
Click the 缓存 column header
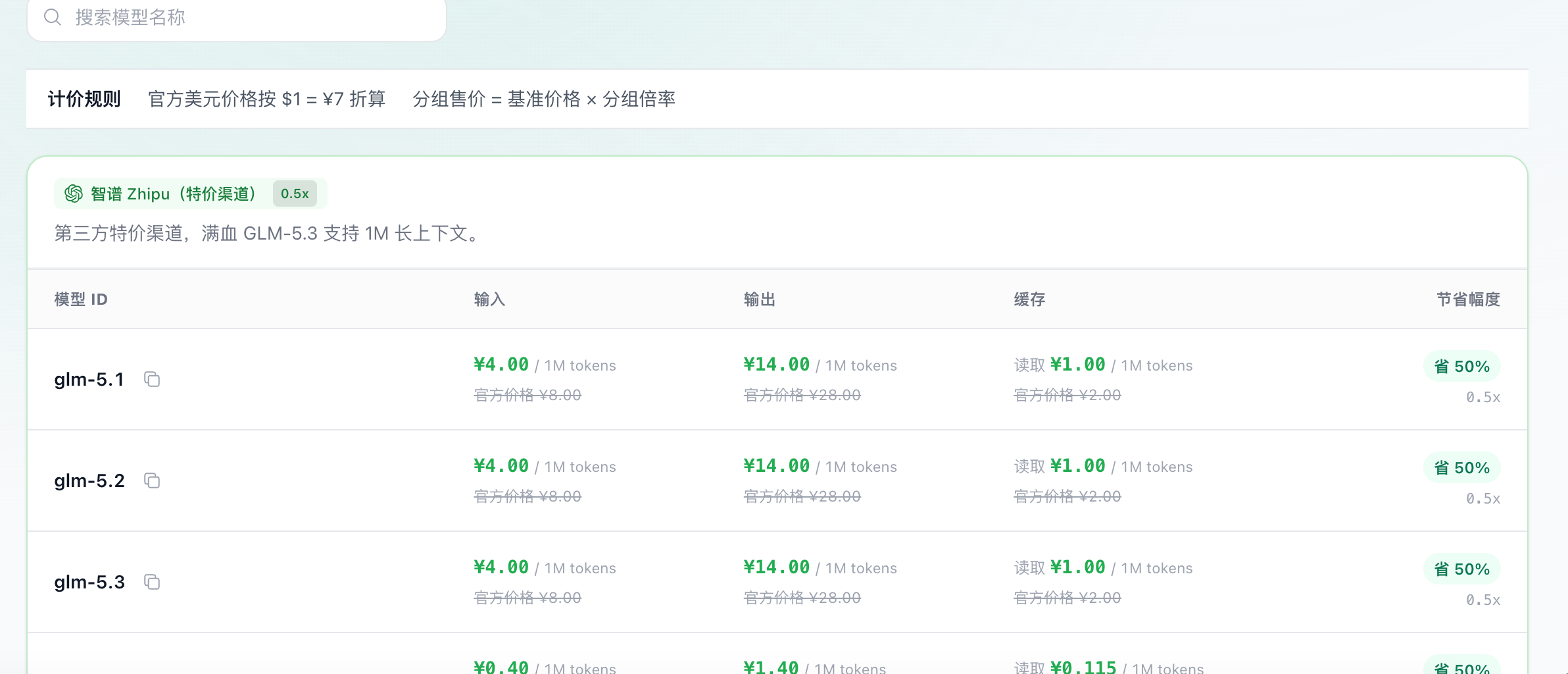[x=1030, y=299]
